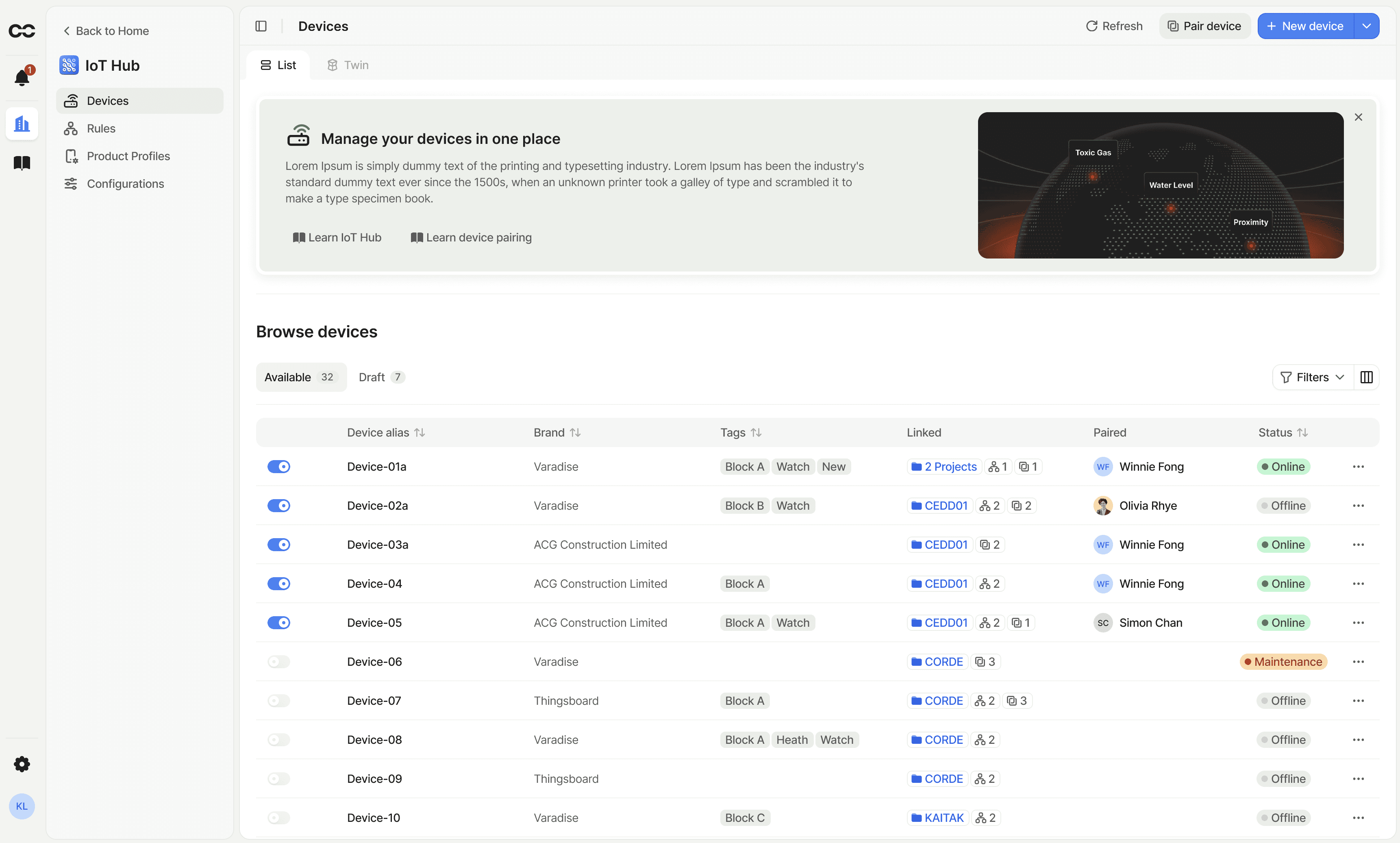Select the Draft devices tab
1400x843 pixels.
pyautogui.click(x=381, y=377)
